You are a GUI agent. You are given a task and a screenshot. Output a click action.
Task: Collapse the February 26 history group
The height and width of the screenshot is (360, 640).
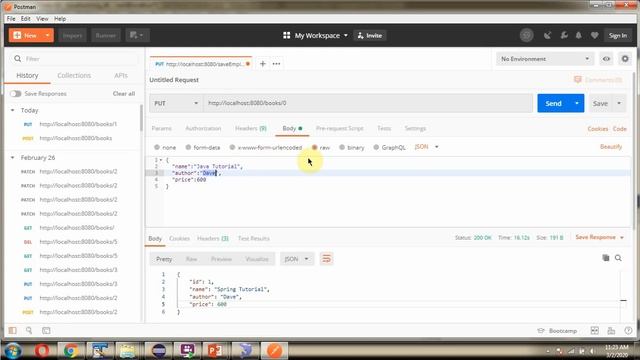click(13, 158)
